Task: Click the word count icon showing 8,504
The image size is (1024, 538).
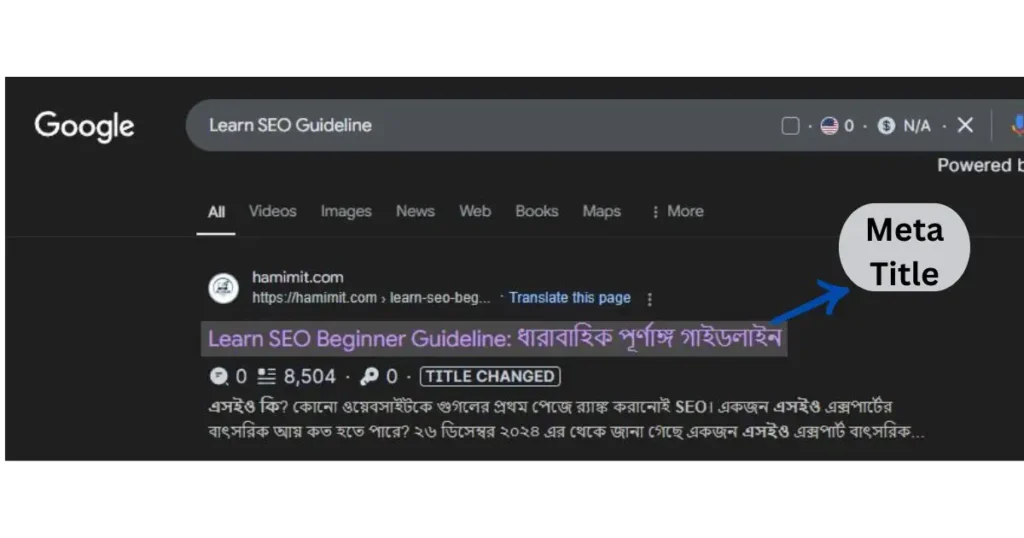Action: click(x=266, y=376)
